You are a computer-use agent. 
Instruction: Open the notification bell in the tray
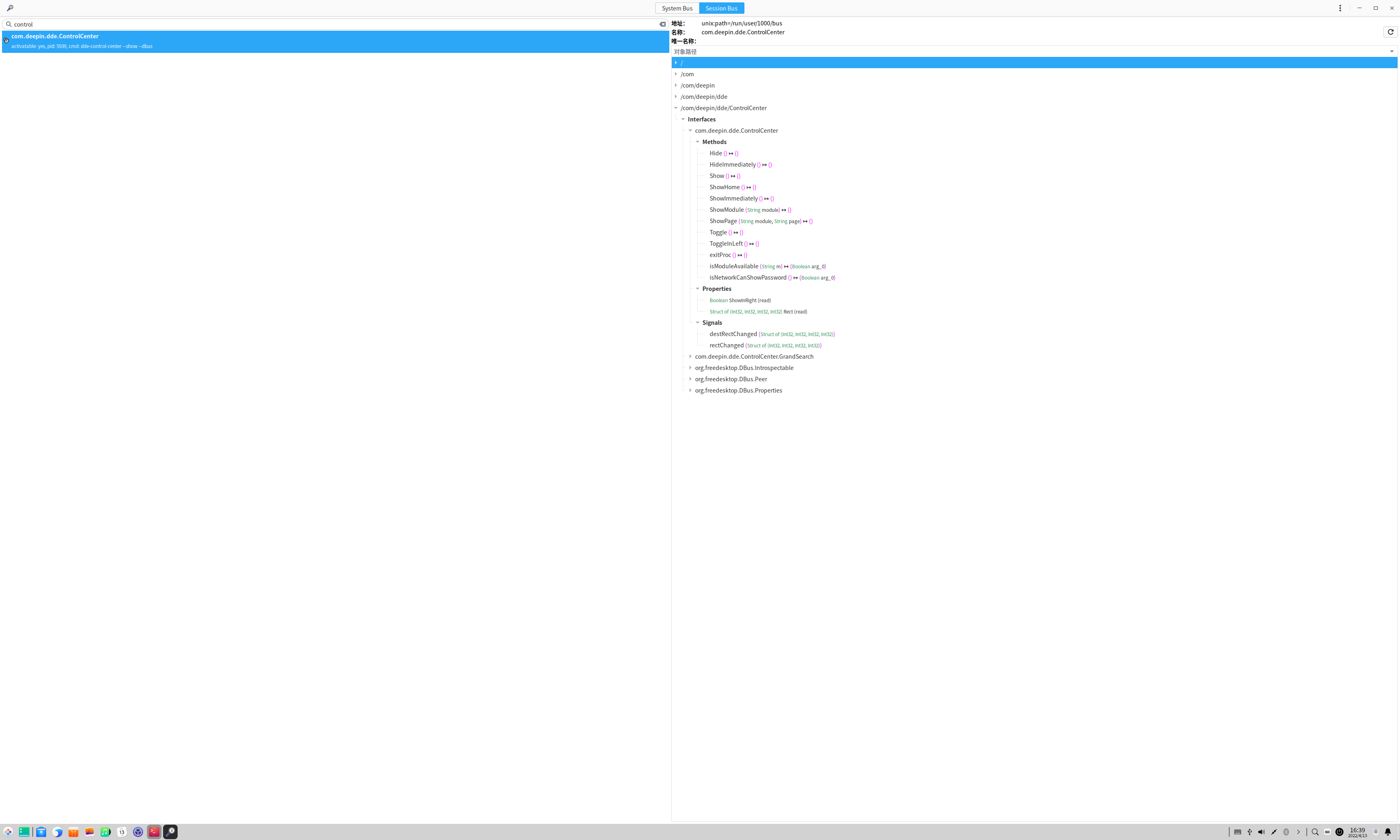click(1387, 832)
